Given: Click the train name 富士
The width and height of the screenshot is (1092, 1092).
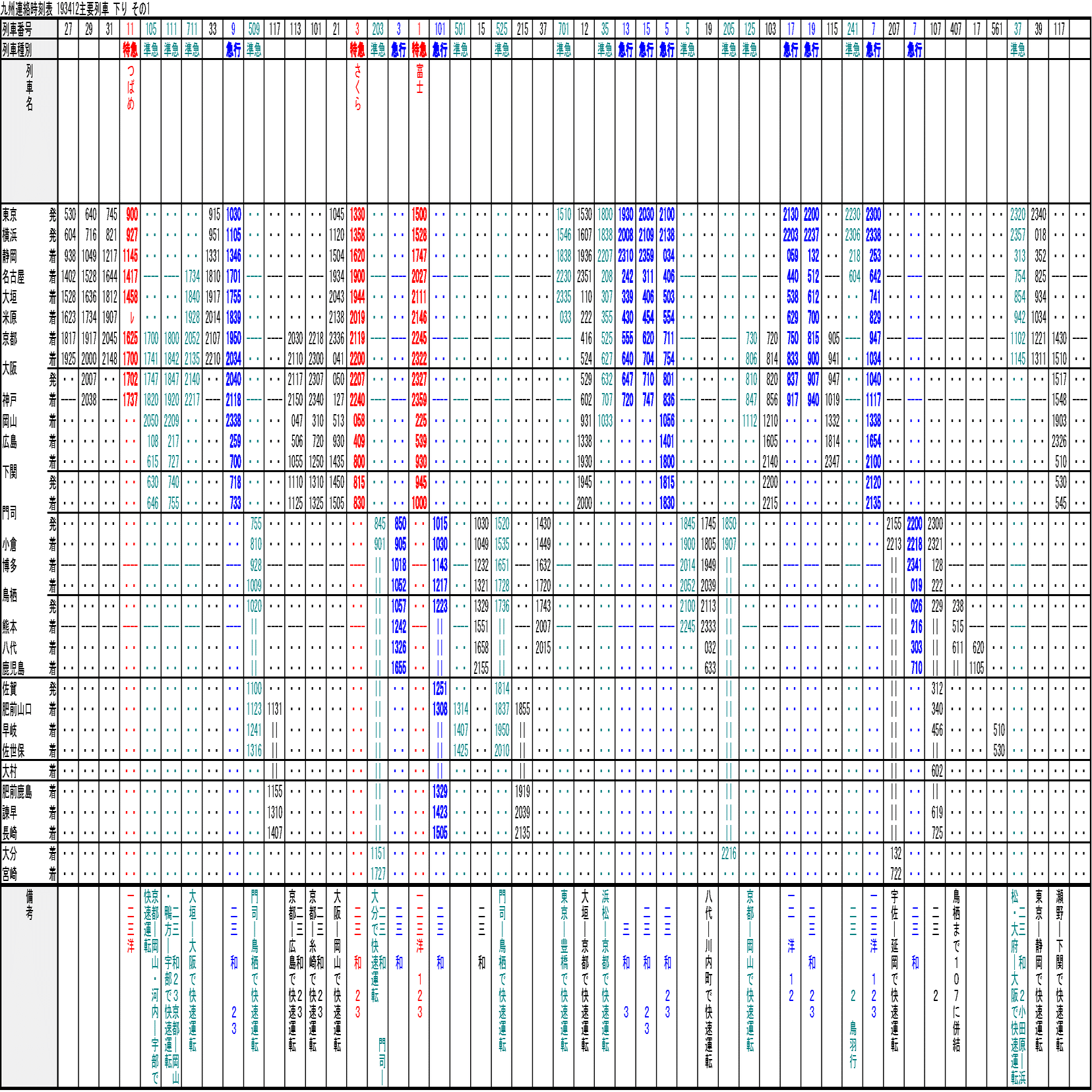Looking at the screenshot, I should [x=419, y=79].
